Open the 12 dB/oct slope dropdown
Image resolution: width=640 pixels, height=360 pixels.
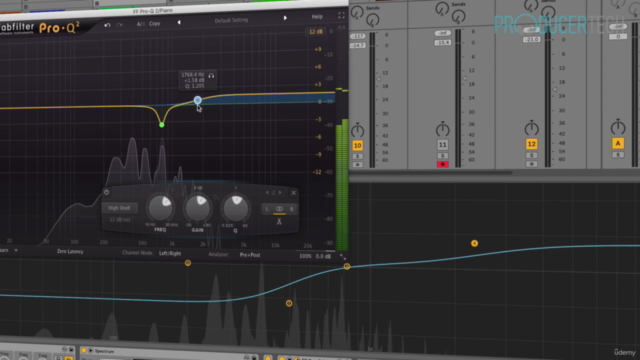click(119, 219)
